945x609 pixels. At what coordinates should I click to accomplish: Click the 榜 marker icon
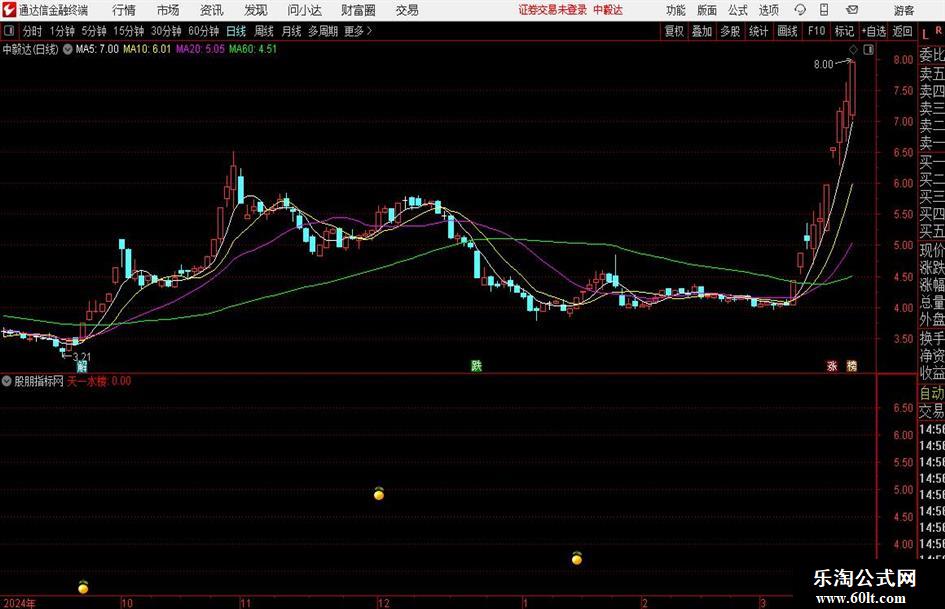pos(852,365)
